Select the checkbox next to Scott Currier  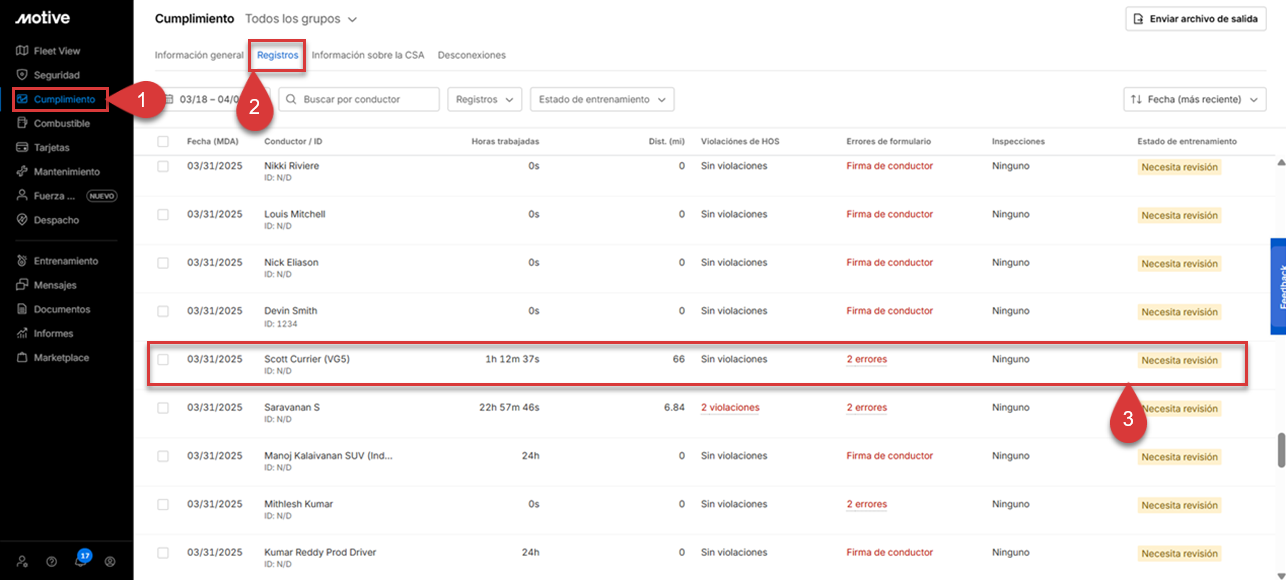point(165,359)
